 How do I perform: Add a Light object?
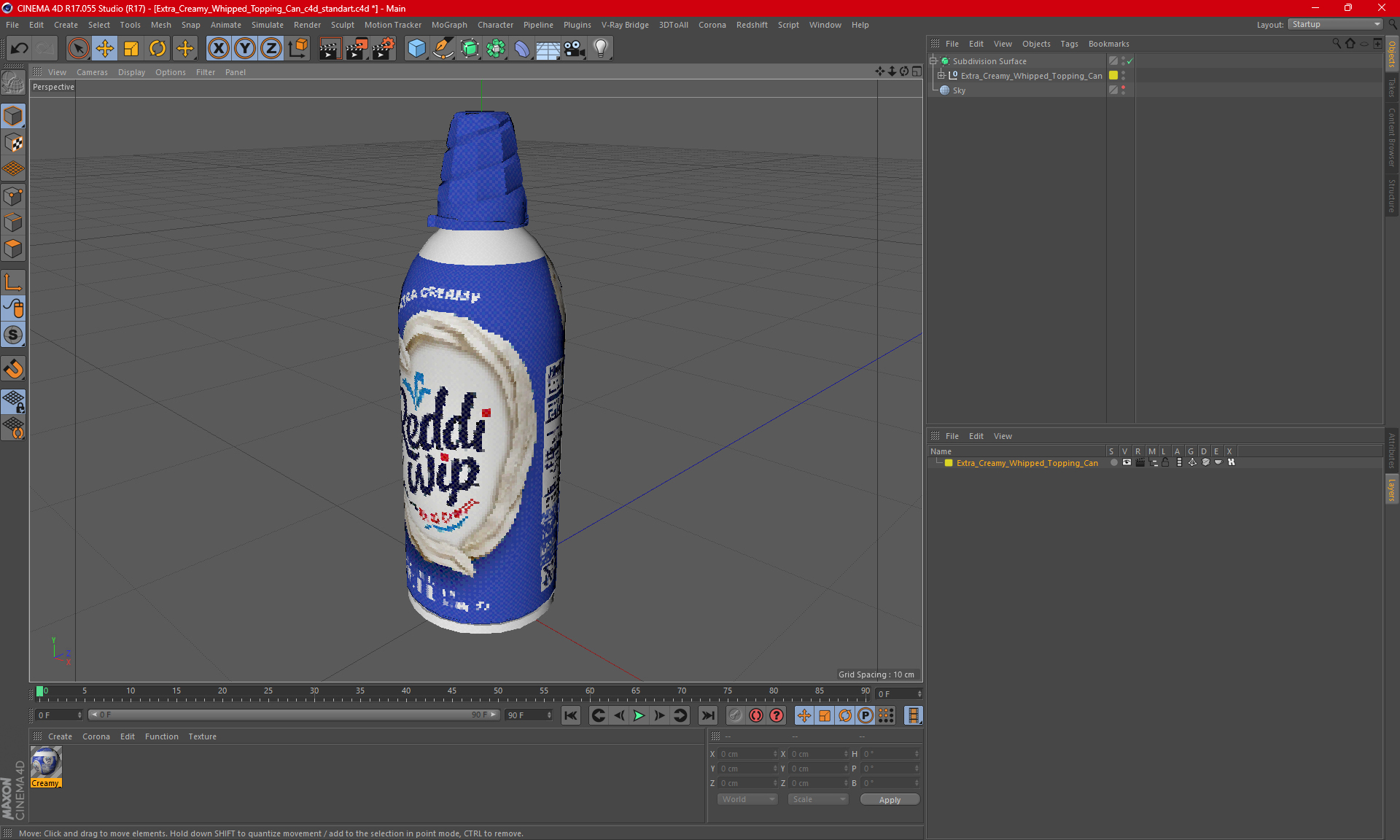pyautogui.click(x=601, y=49)
